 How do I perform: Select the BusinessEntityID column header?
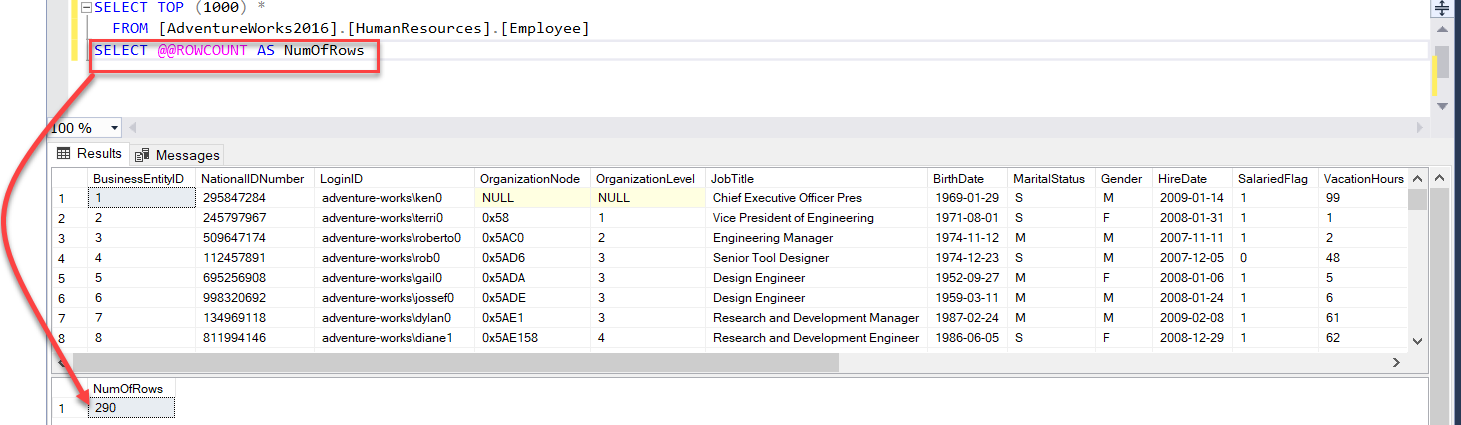tap(138, 179)
